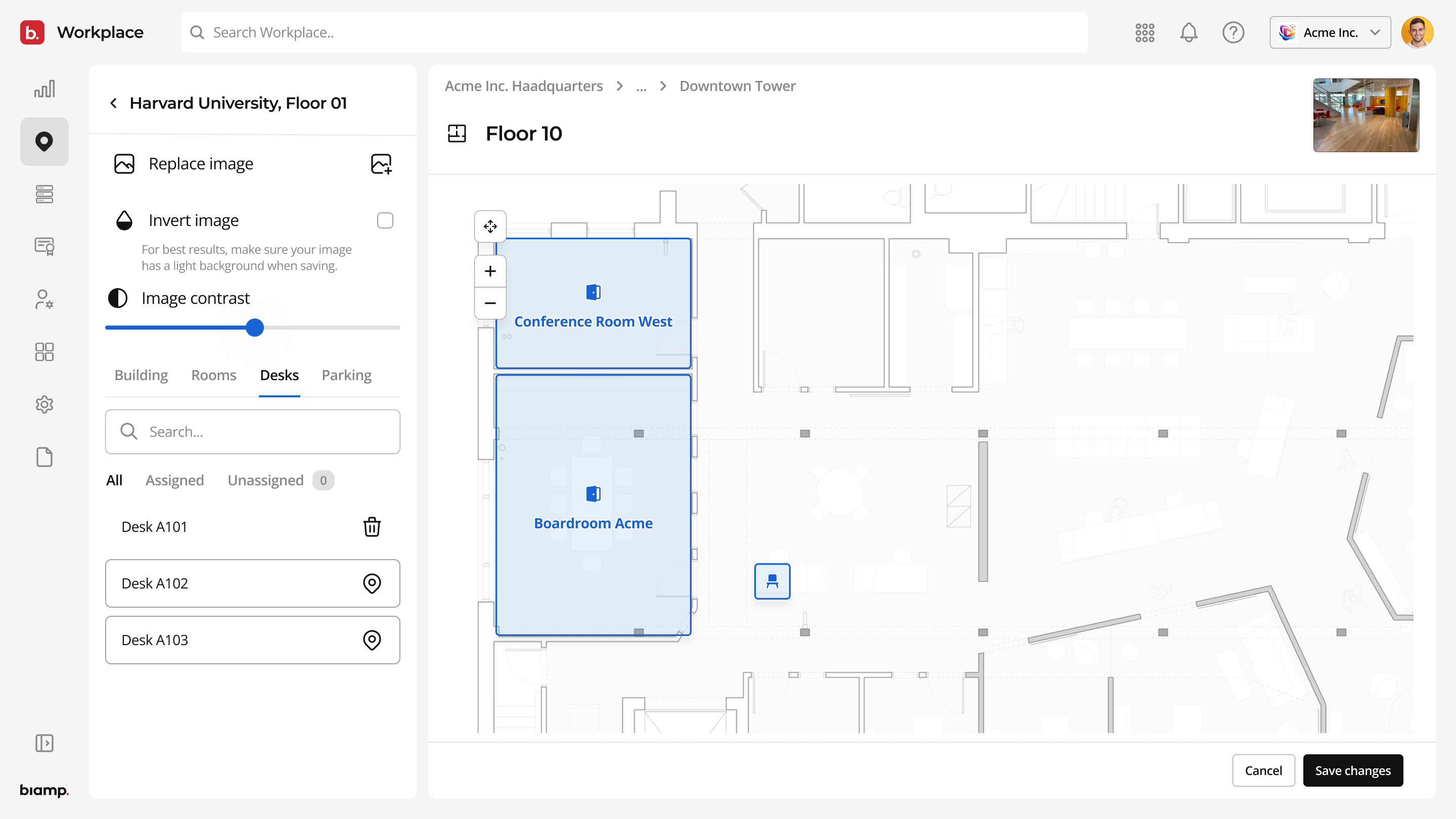The height and width of the screenshot is (819, 1456).
Task: Open the Downtown Tower breadcrumb
Action: click(737, 86)
